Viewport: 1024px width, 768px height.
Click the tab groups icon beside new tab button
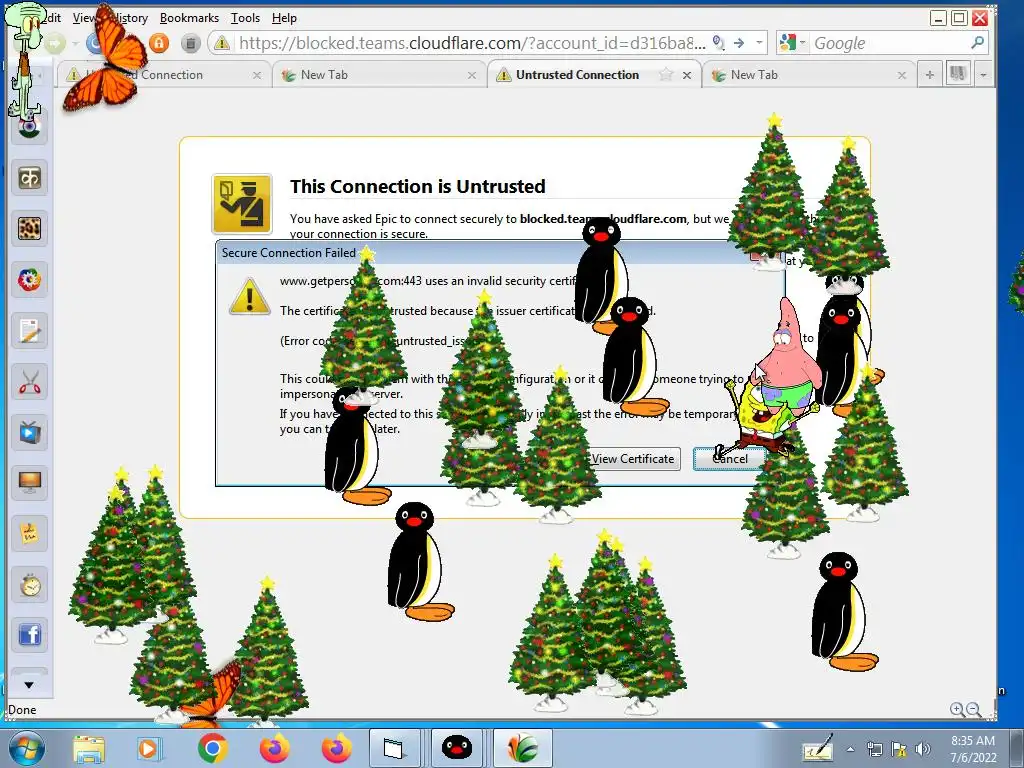[x=958, y=74]
